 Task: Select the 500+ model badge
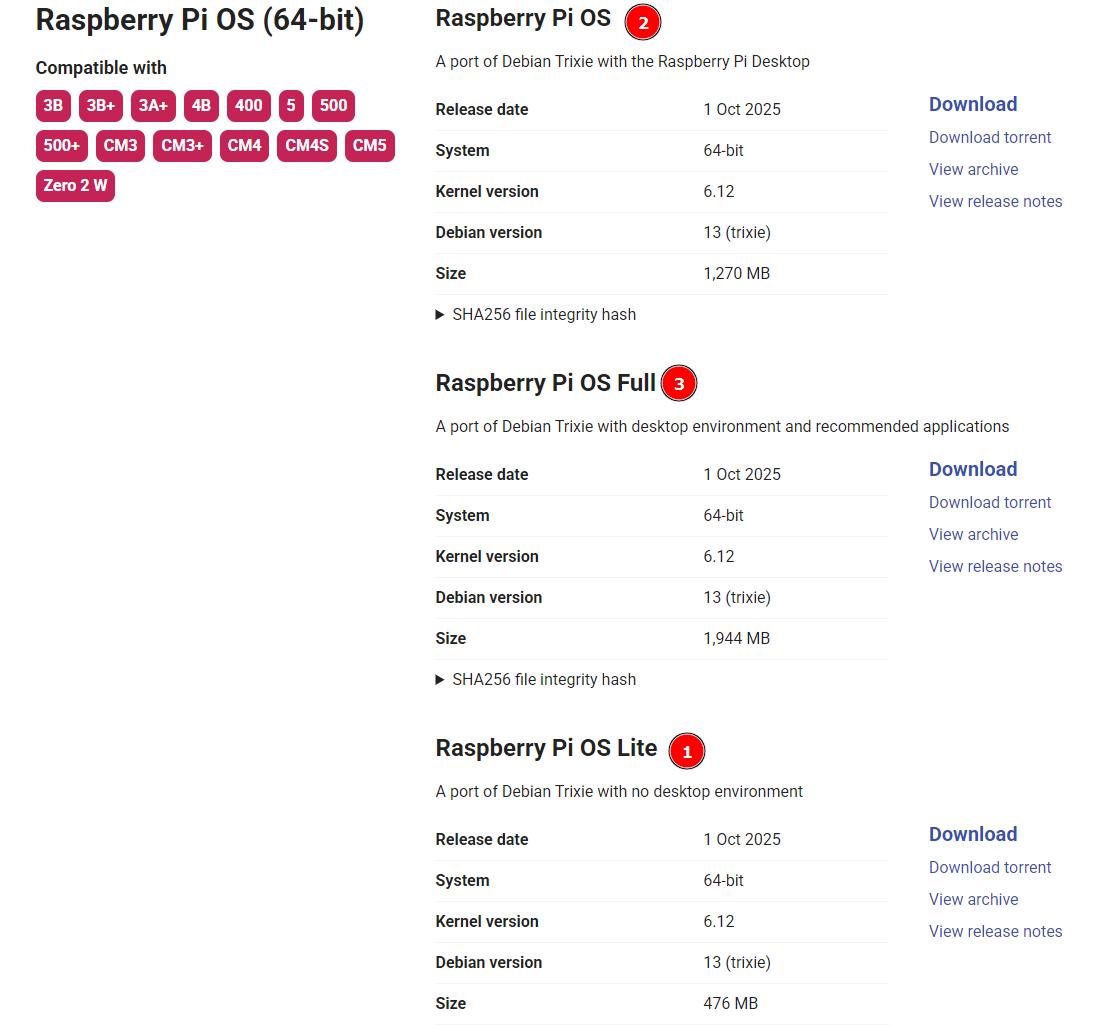point(61,145)
